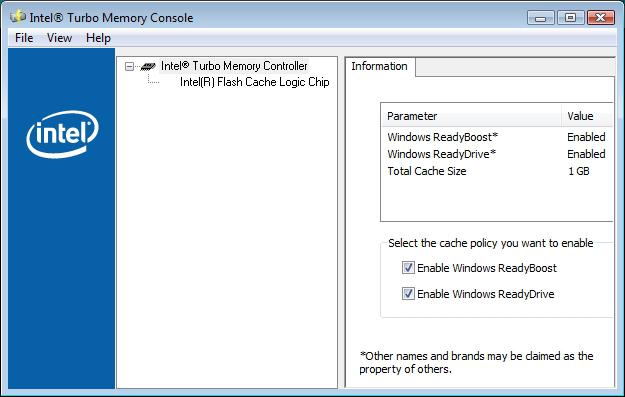
Task: Uncheck Enable Windows ReadyBoost checkbox
Action: [x=408, y=268]
